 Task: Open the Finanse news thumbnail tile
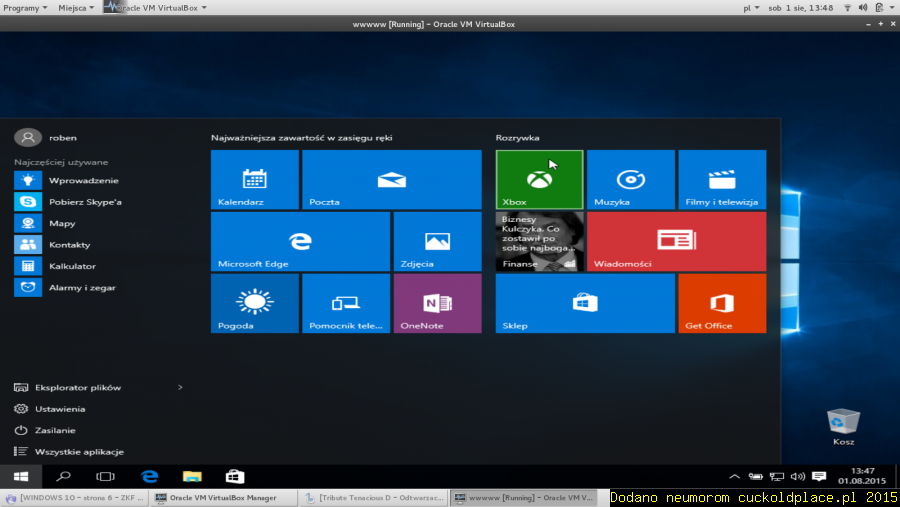pos(539,241)
